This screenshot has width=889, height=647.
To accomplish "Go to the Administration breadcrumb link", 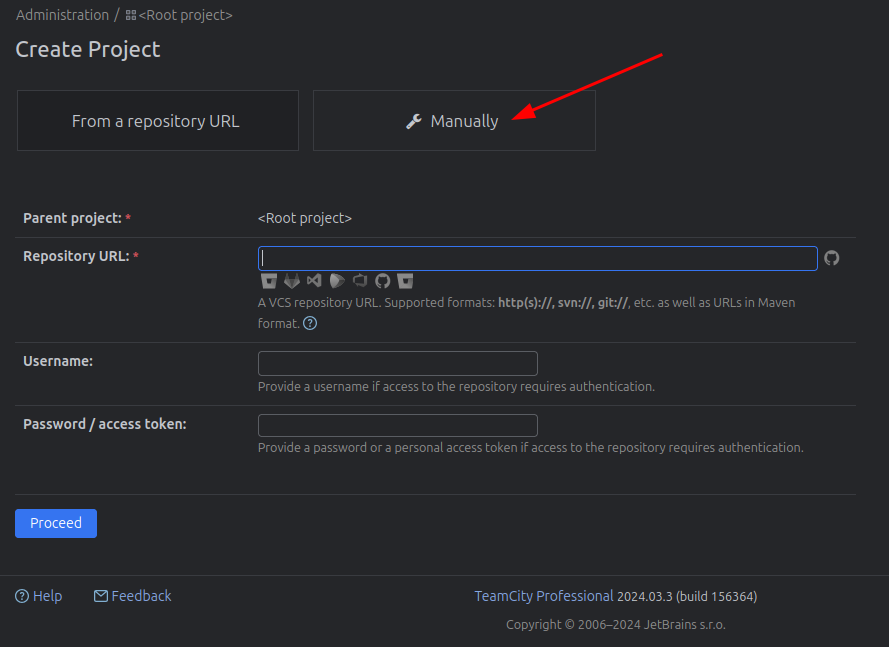I will click(x=62, y=15).
